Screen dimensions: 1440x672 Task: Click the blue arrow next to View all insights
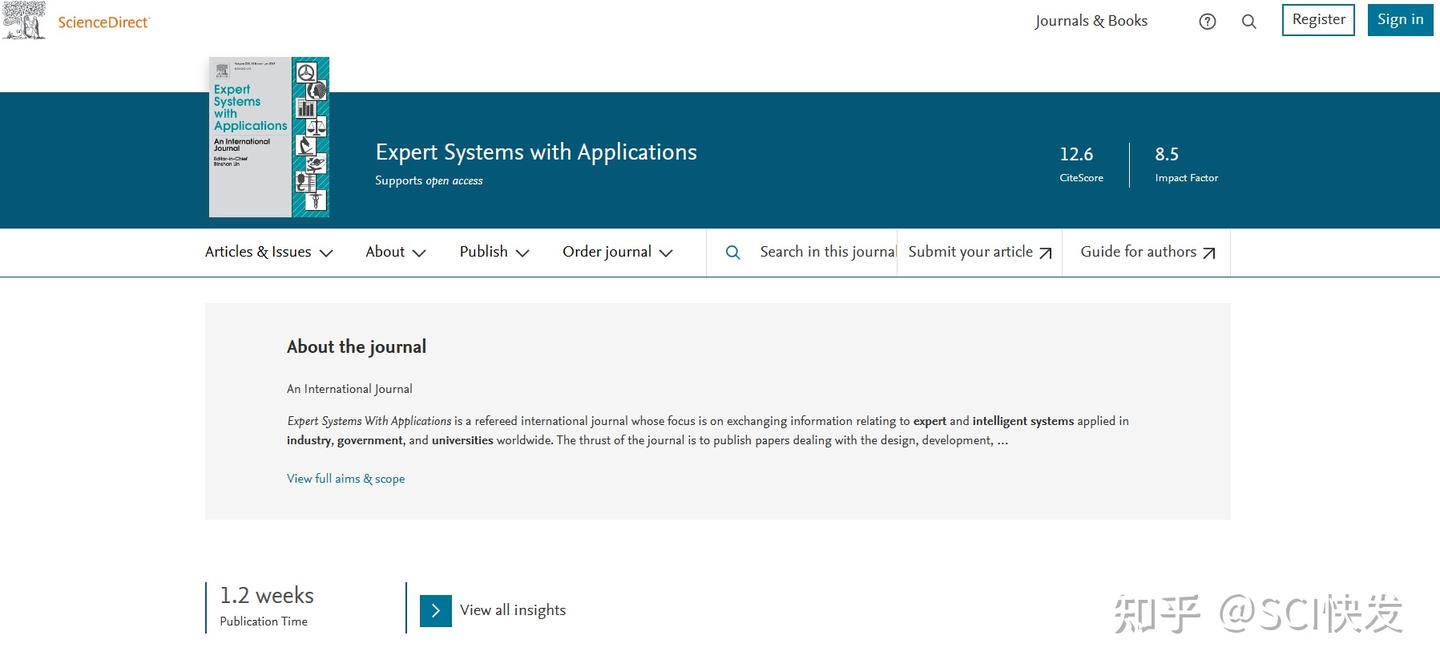coord(435,610)
